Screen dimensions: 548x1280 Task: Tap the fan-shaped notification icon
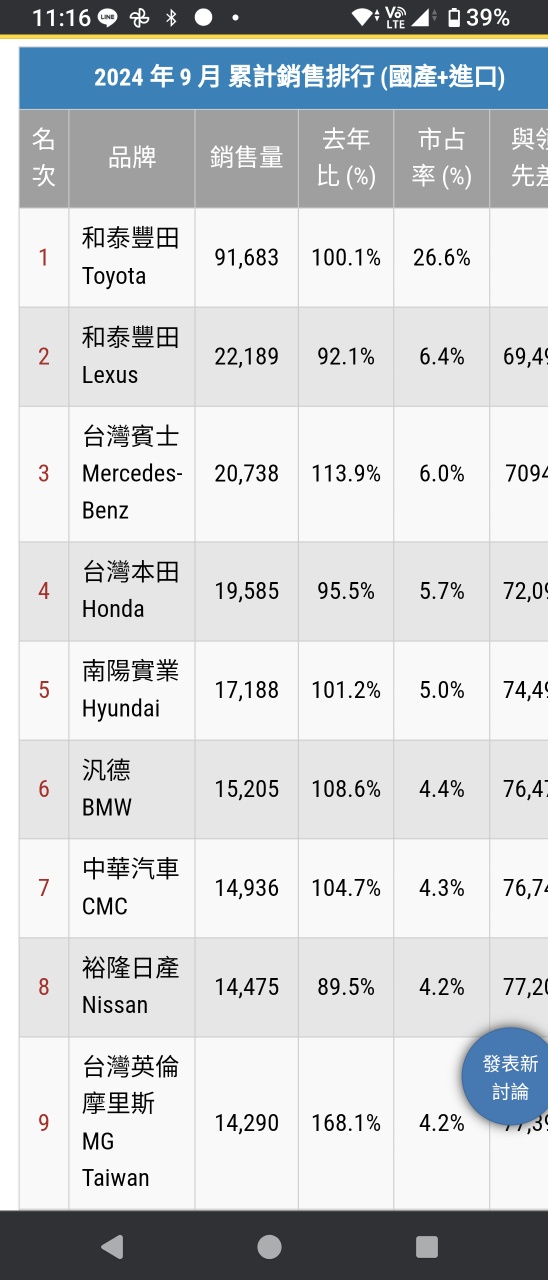tap(139, 18)
